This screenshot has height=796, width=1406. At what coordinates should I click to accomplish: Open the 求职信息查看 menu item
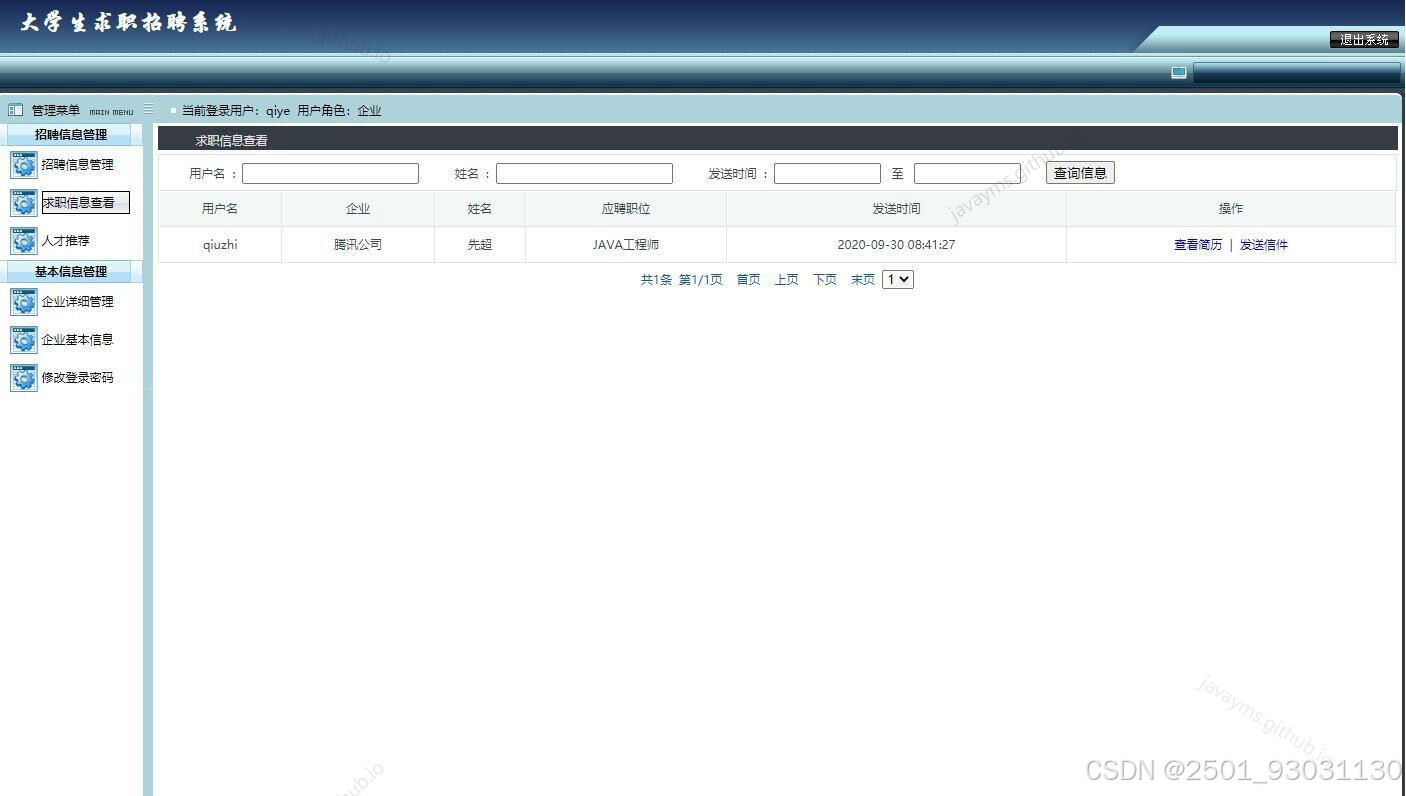(x=85, y=203)
